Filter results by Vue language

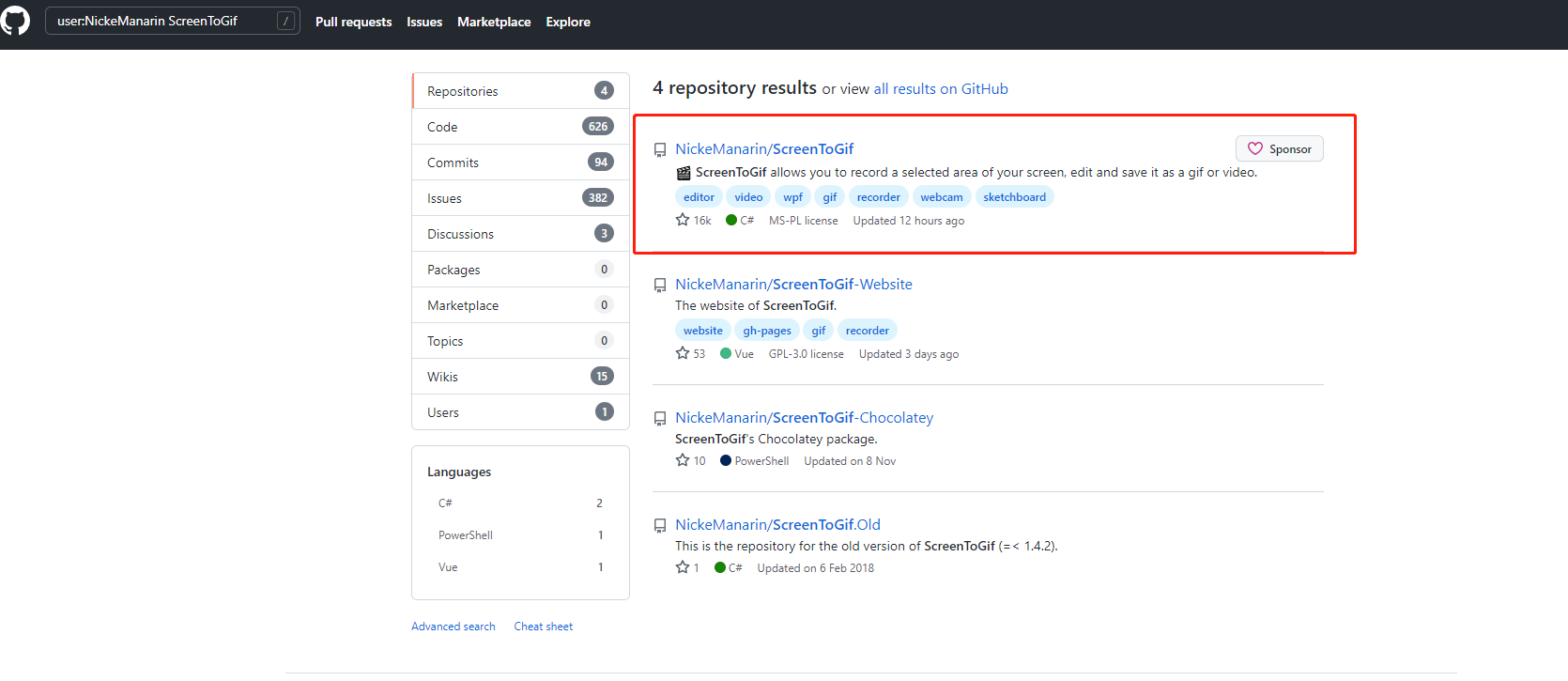(520, 567)
